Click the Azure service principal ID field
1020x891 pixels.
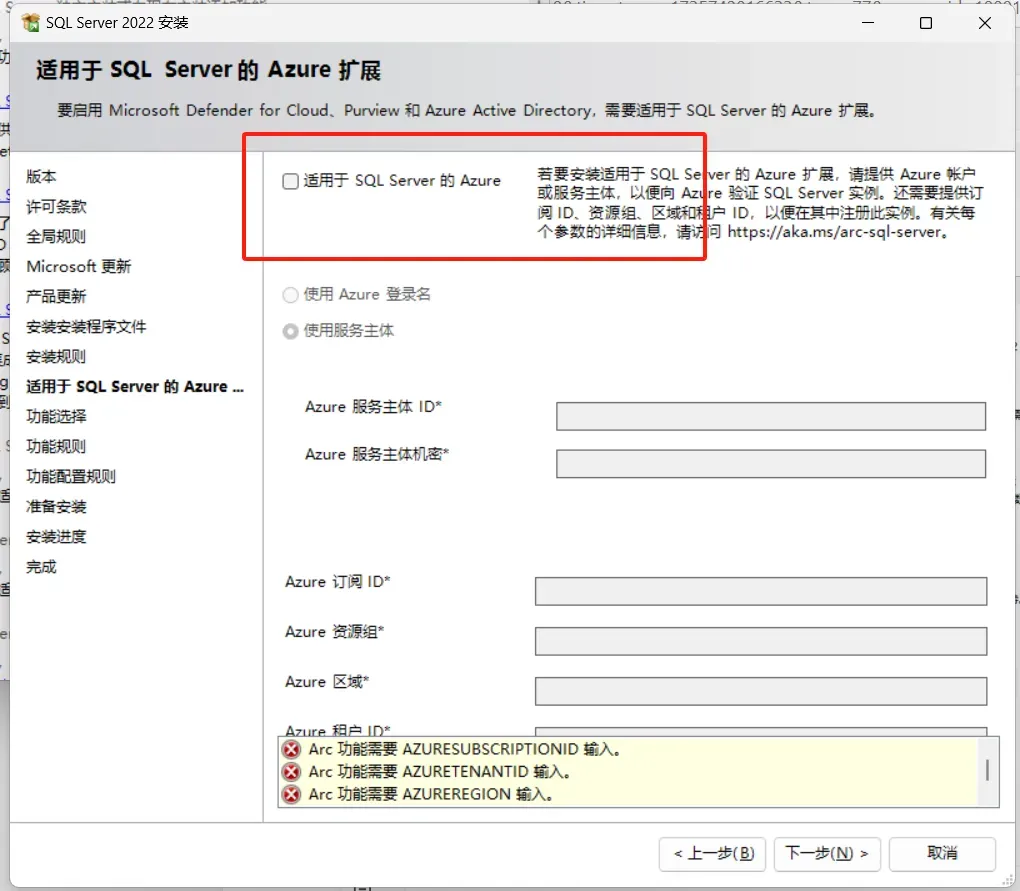point(770,416)
